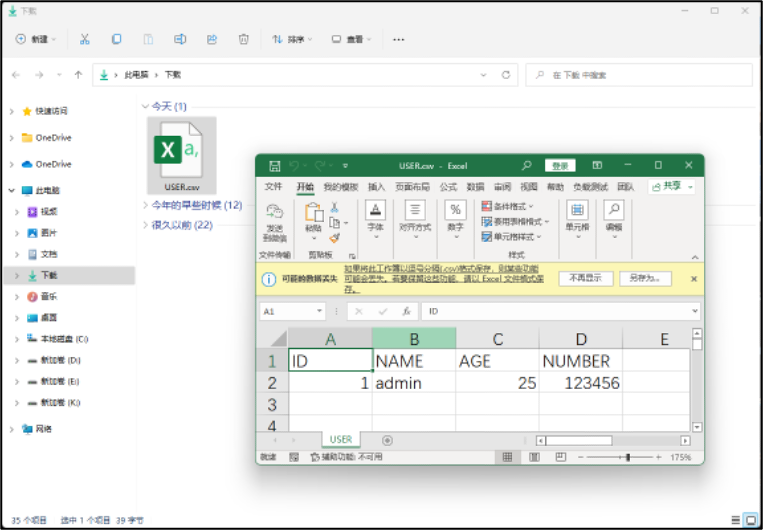Image resolution: width=764 pixels, height=530 pixels.
Task: Click the 共享 share button in Excel
Action: coord(671,187)
